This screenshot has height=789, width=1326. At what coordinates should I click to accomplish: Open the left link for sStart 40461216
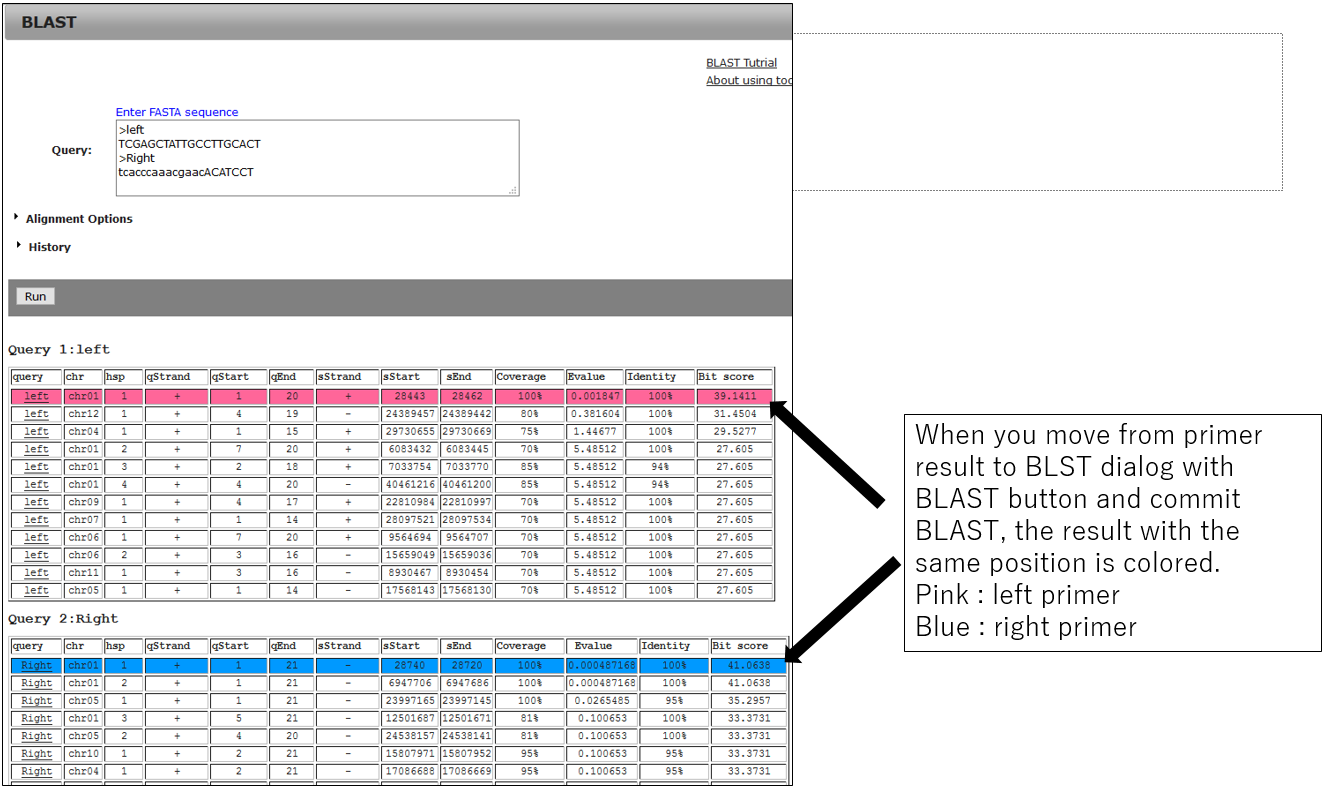[x=36, y=485]
